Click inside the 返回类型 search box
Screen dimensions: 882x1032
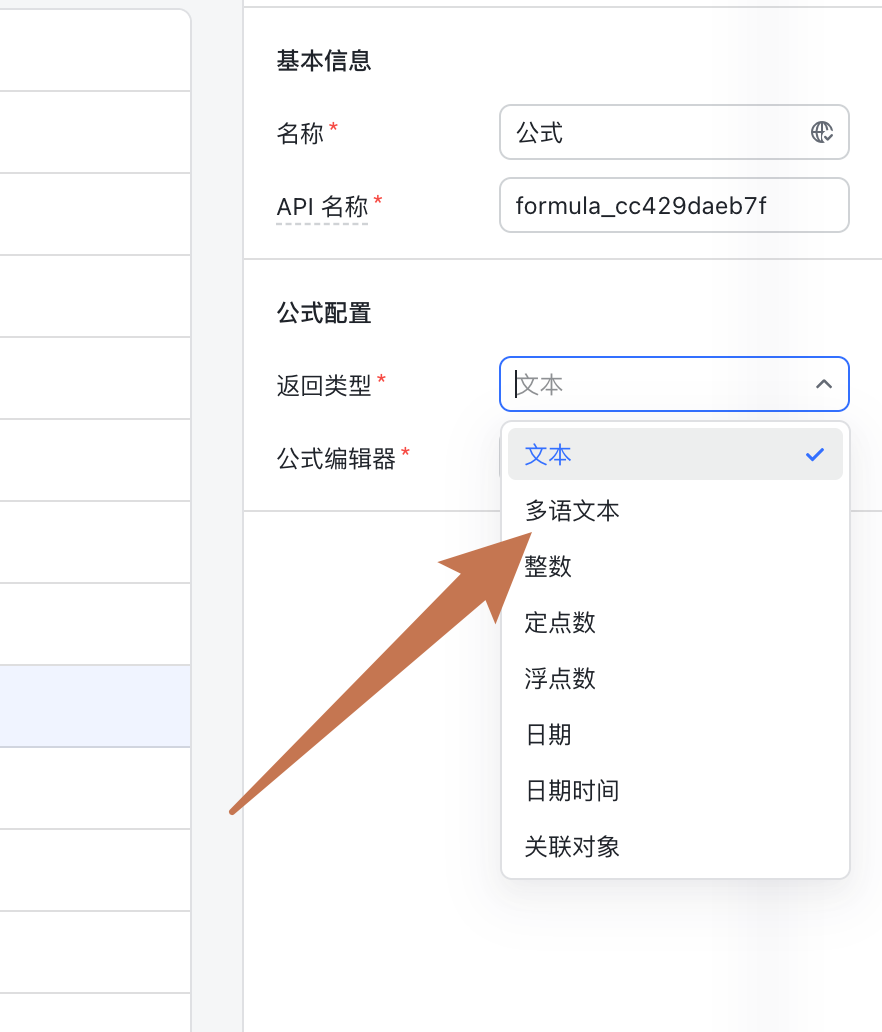click(658, 384)
